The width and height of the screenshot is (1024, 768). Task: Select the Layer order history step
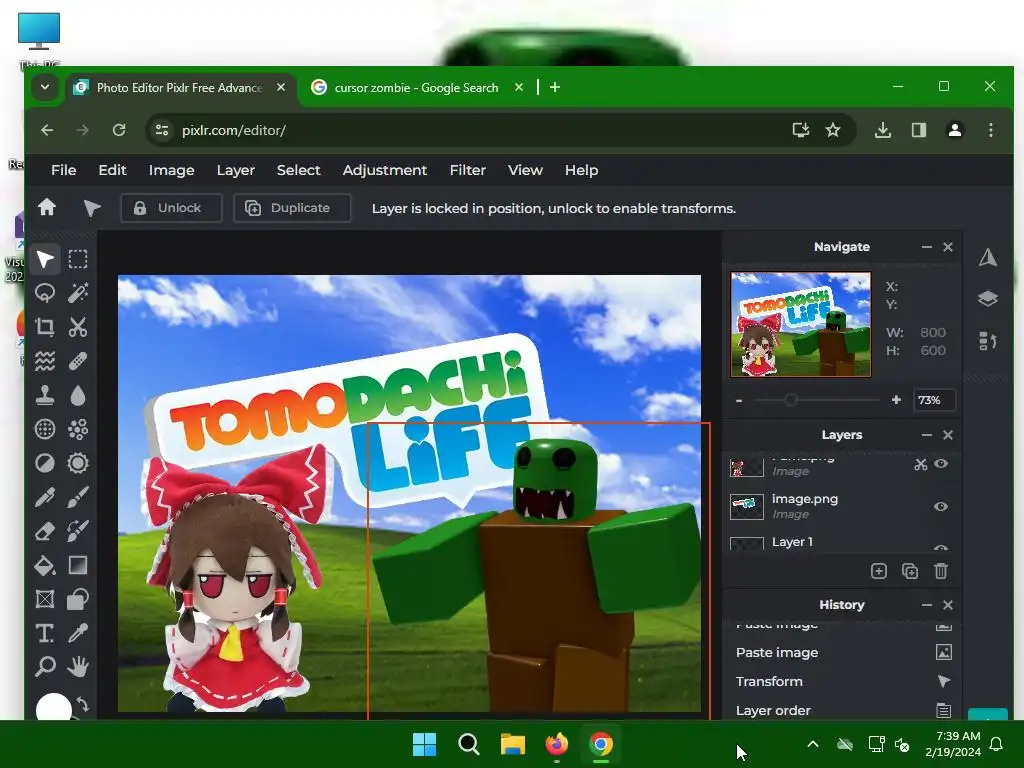coord(842,710)
